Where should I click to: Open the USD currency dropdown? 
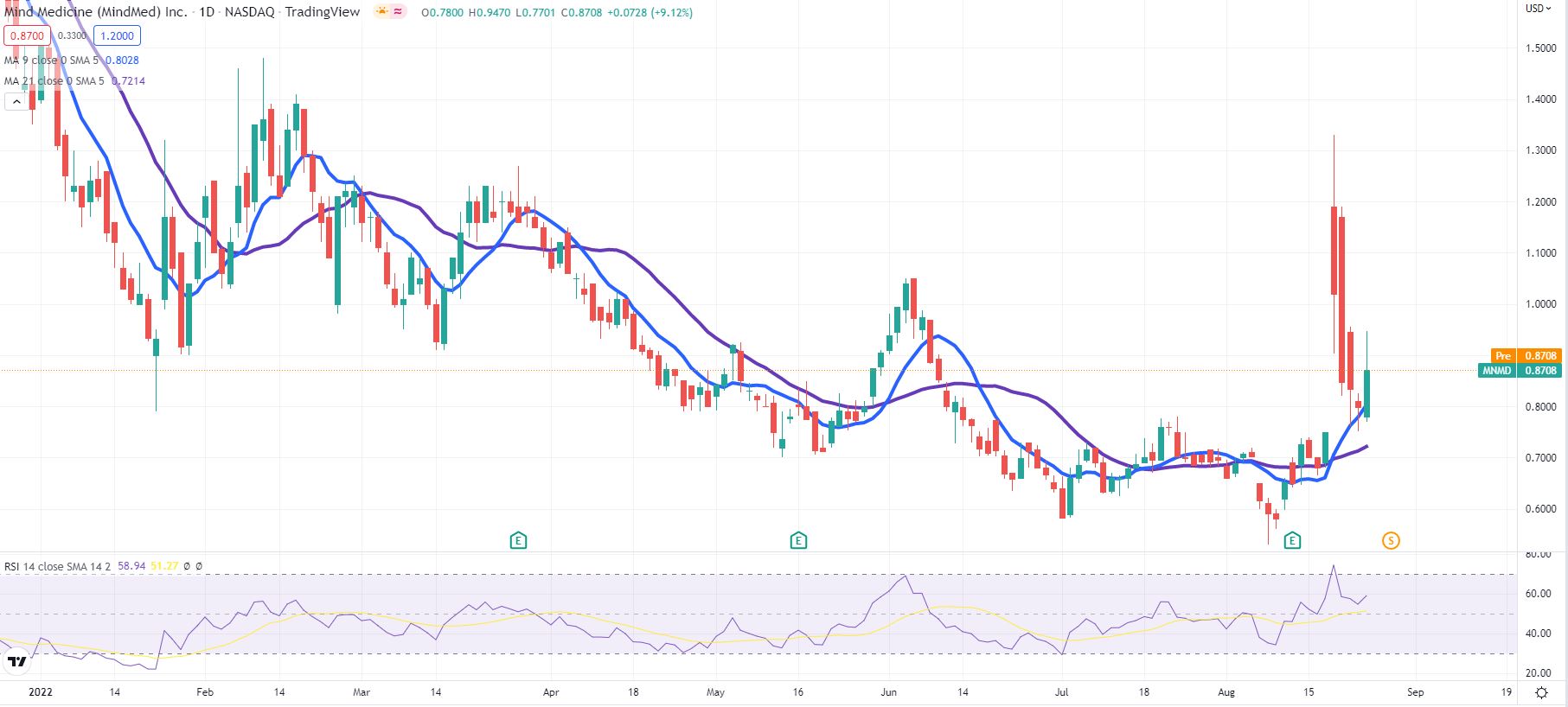coord(1538,9)
